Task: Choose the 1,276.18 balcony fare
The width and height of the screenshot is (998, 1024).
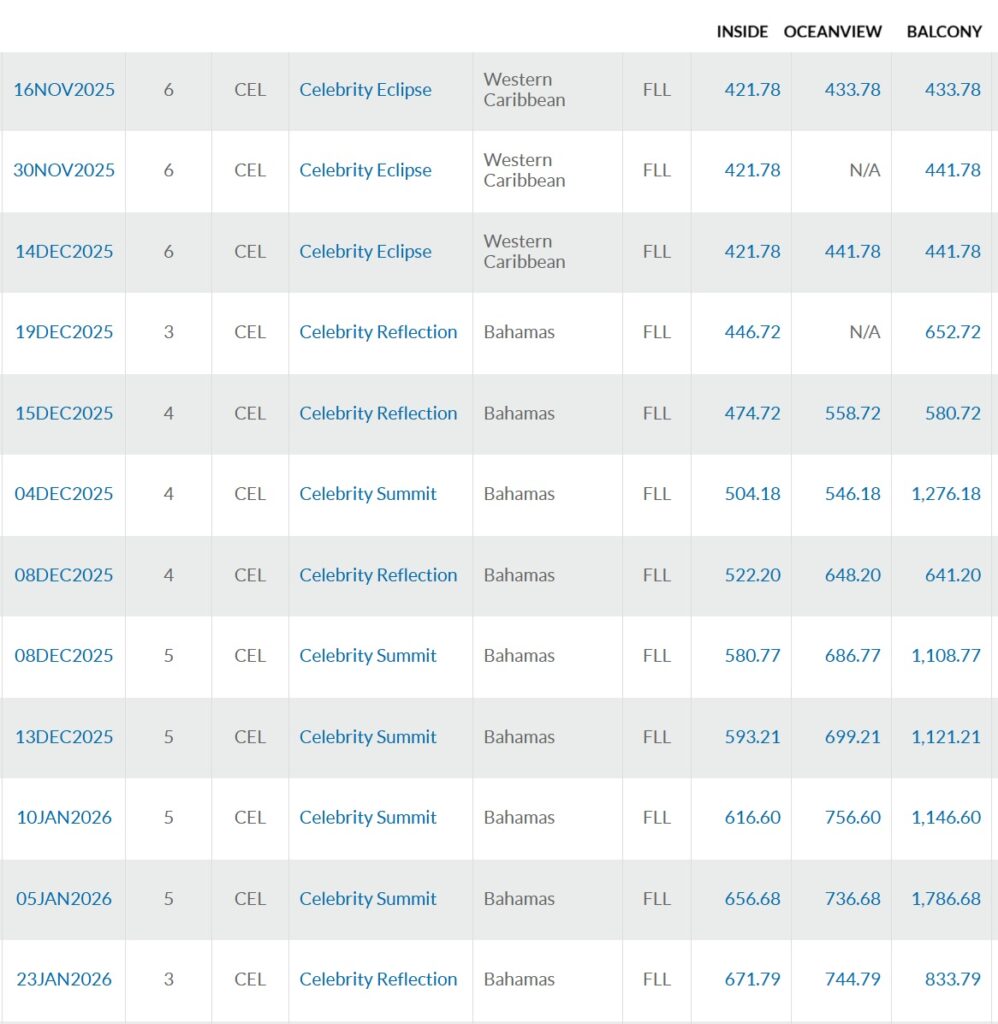Action: tap(946, 494)
